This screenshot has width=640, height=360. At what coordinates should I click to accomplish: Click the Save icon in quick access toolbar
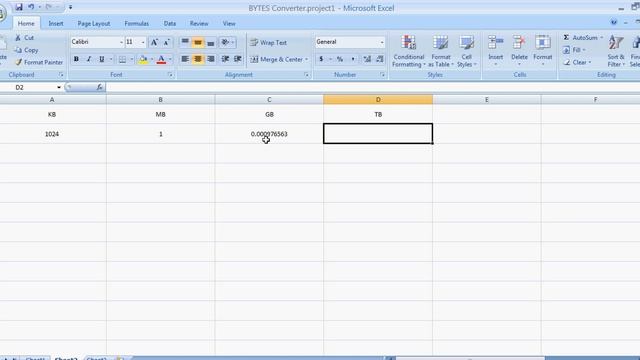(x=19, y=7)
